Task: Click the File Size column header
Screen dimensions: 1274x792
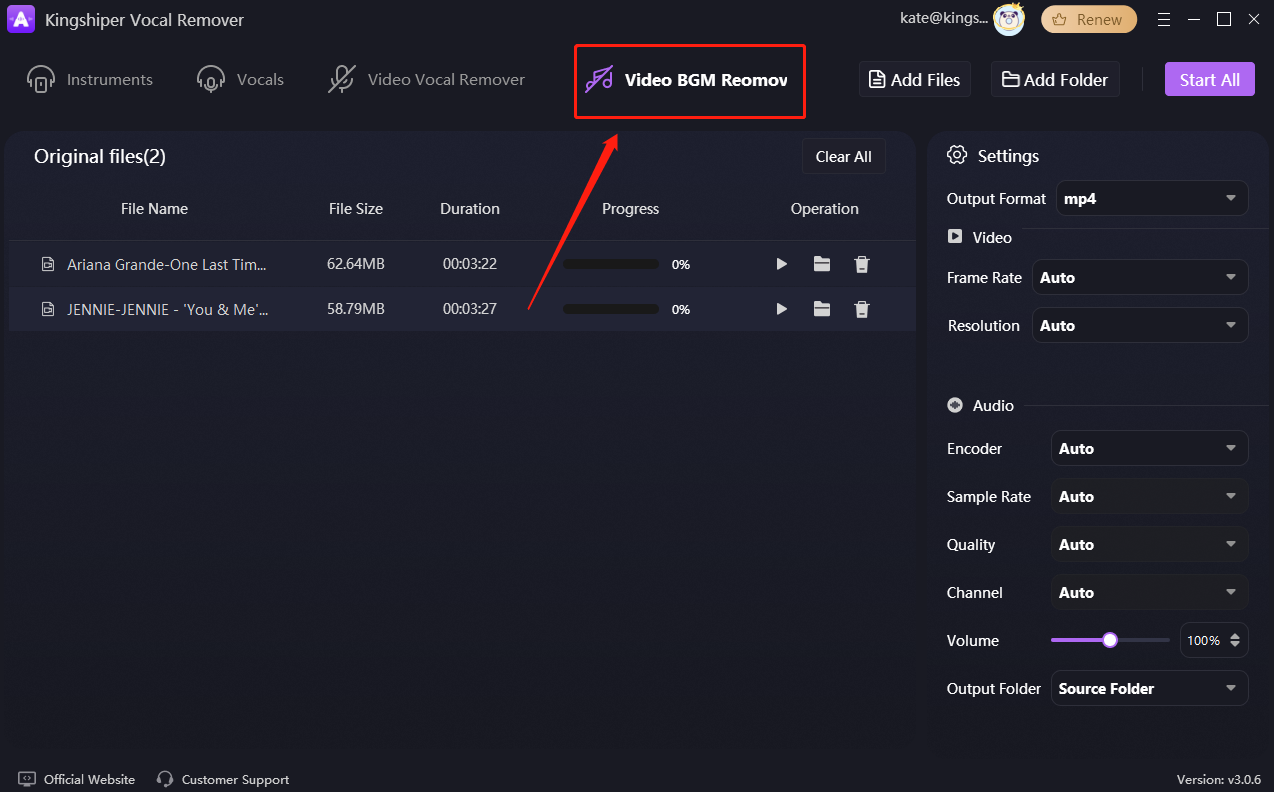Action: (356, 209)
